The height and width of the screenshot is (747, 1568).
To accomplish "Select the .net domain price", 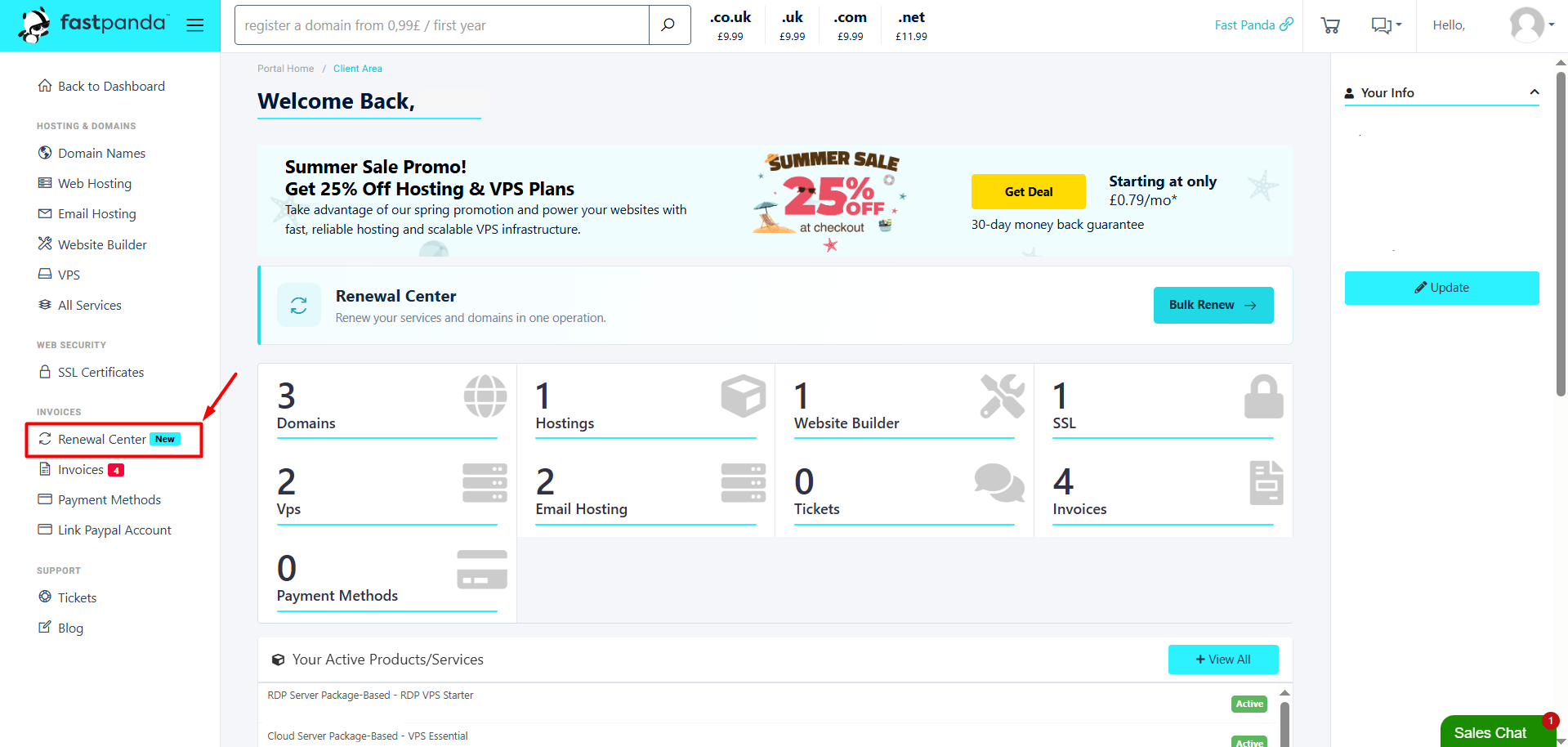I will pos(912,25).
